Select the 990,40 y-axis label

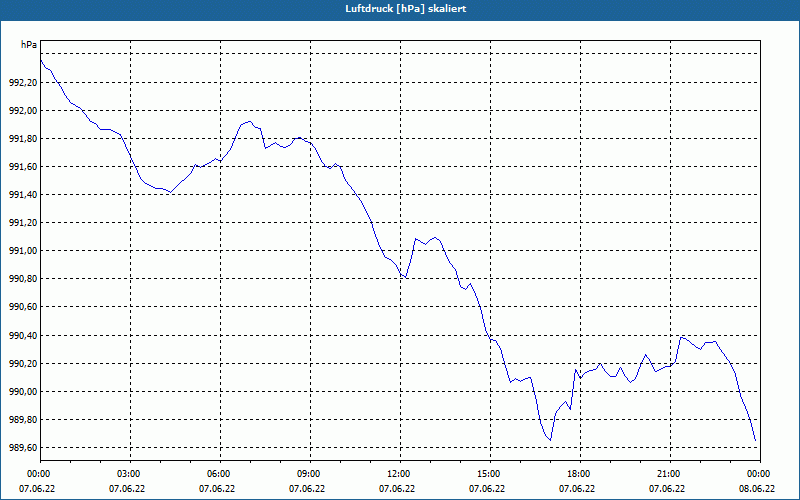23,336
